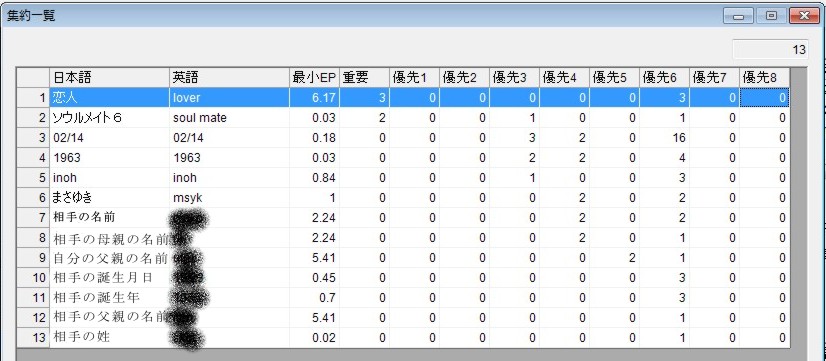Select the 'msyk' cell
826x361 pixels.
[229, 198]
